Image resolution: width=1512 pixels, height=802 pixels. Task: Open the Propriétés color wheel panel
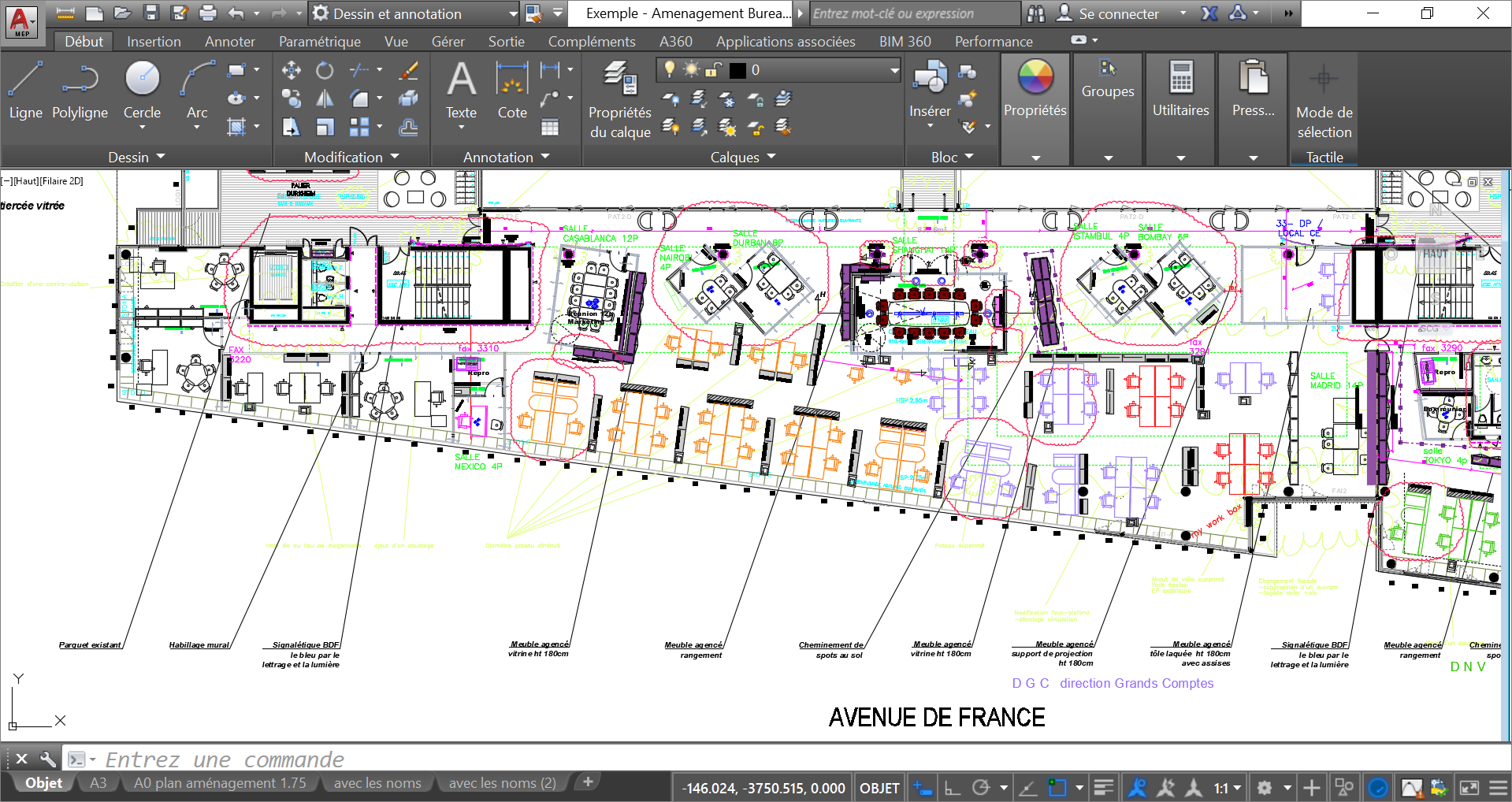click(x=1035, y=109)
